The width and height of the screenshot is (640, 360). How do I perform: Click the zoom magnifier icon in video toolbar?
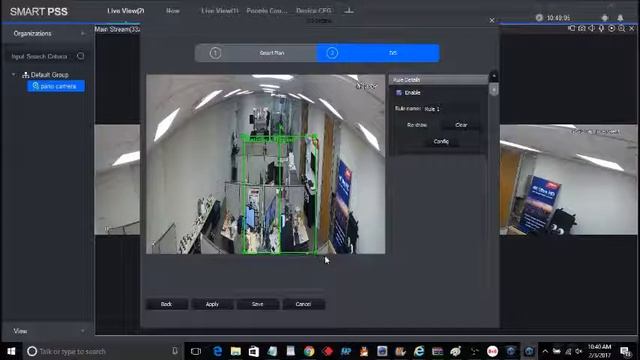point(621,28)
